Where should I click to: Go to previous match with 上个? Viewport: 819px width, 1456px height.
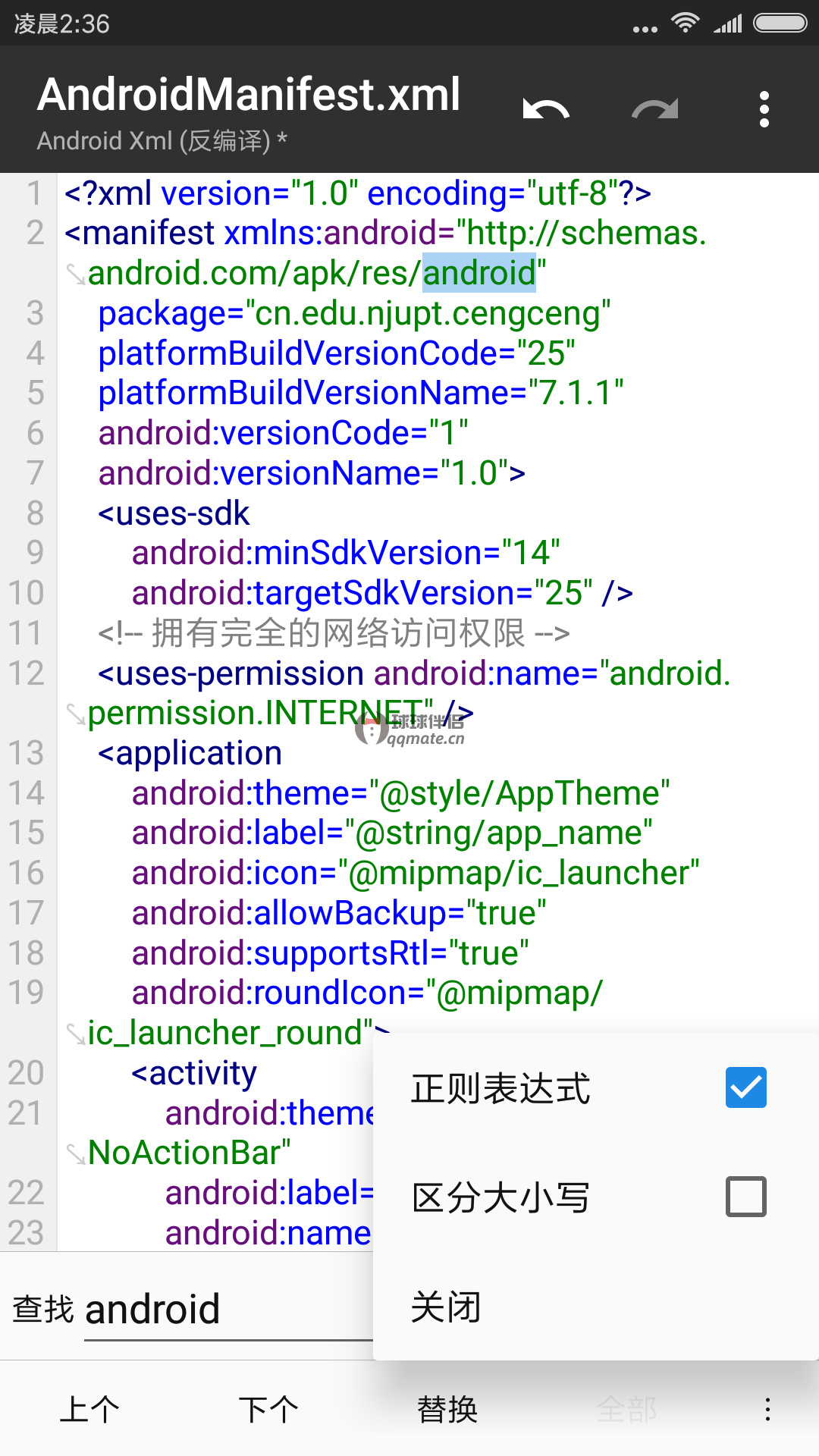tap(89, 1410)
